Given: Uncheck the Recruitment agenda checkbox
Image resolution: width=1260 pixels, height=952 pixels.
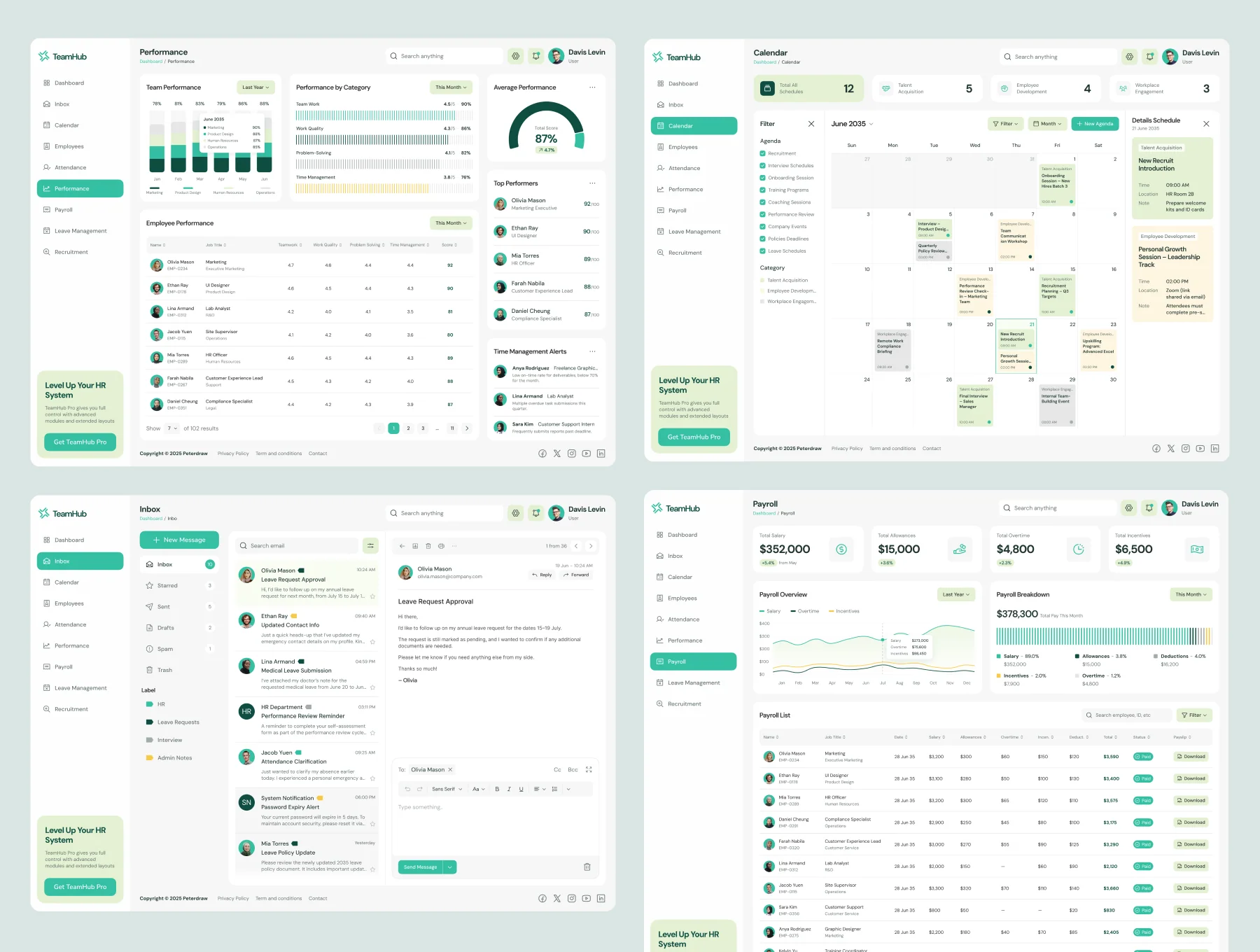Looking at the screenshot, I should [x=762, y=153].
